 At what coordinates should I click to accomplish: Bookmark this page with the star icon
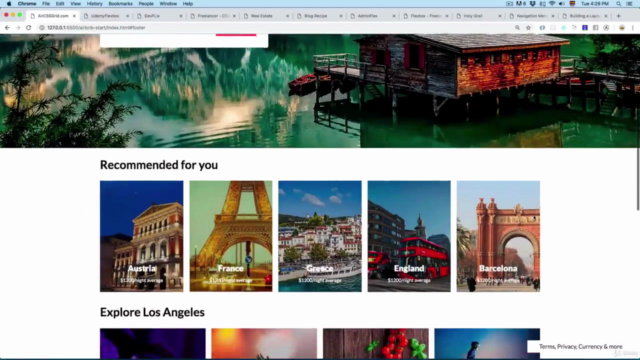coord(529,28)
